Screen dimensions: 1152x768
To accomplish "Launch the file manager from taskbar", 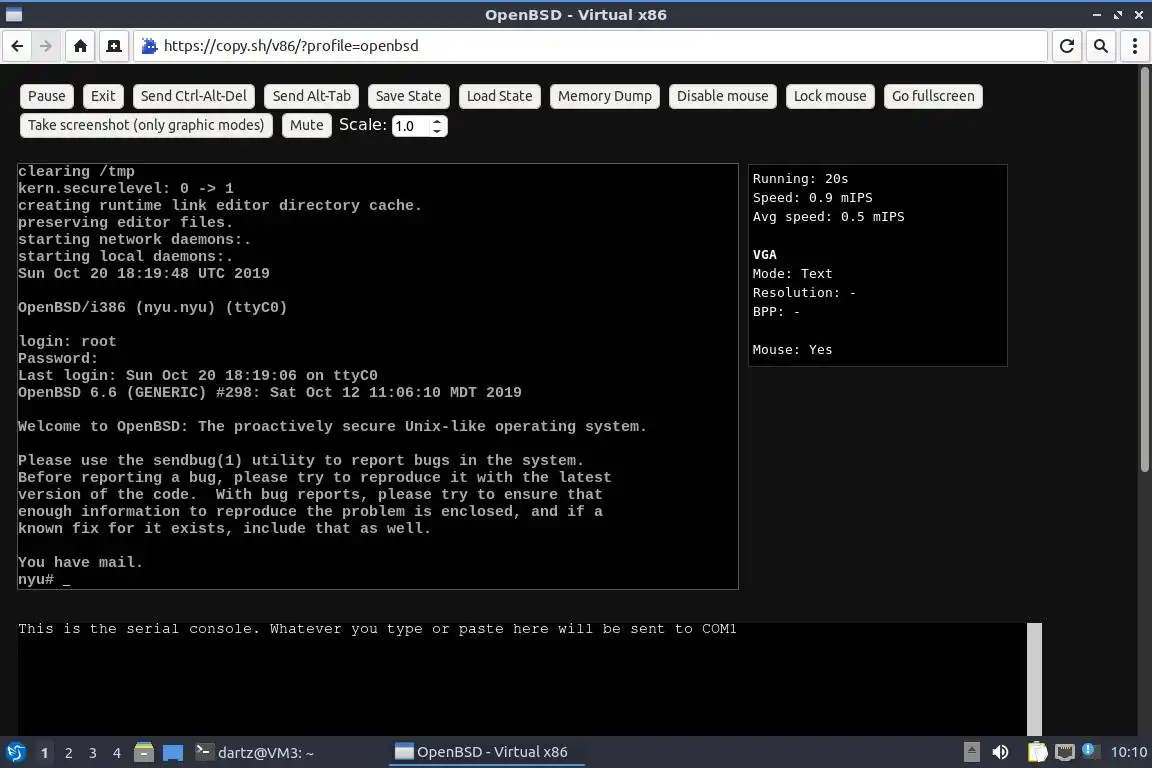I will (144, 753).
